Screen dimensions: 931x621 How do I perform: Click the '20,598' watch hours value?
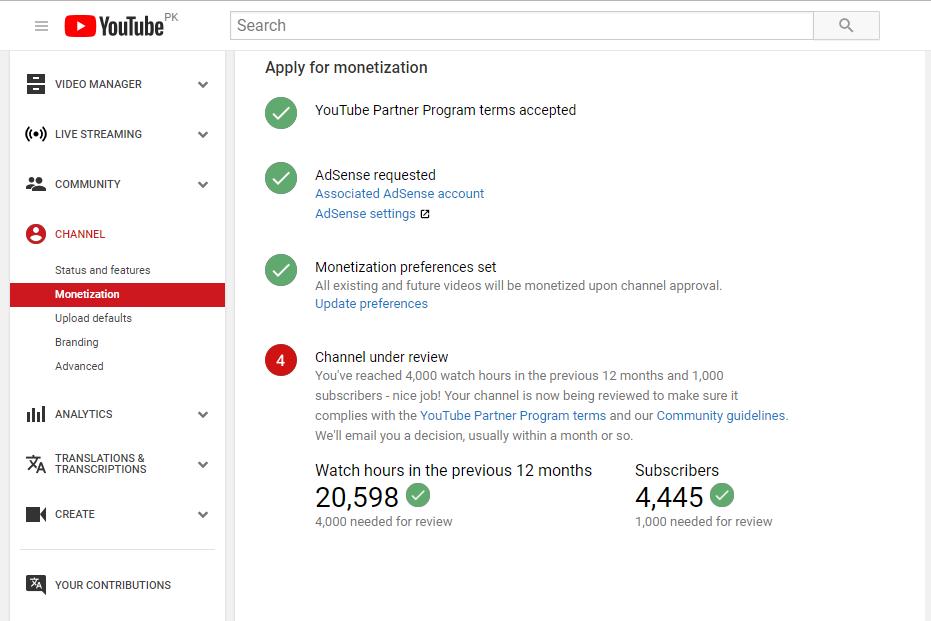[x=357, y=498]
